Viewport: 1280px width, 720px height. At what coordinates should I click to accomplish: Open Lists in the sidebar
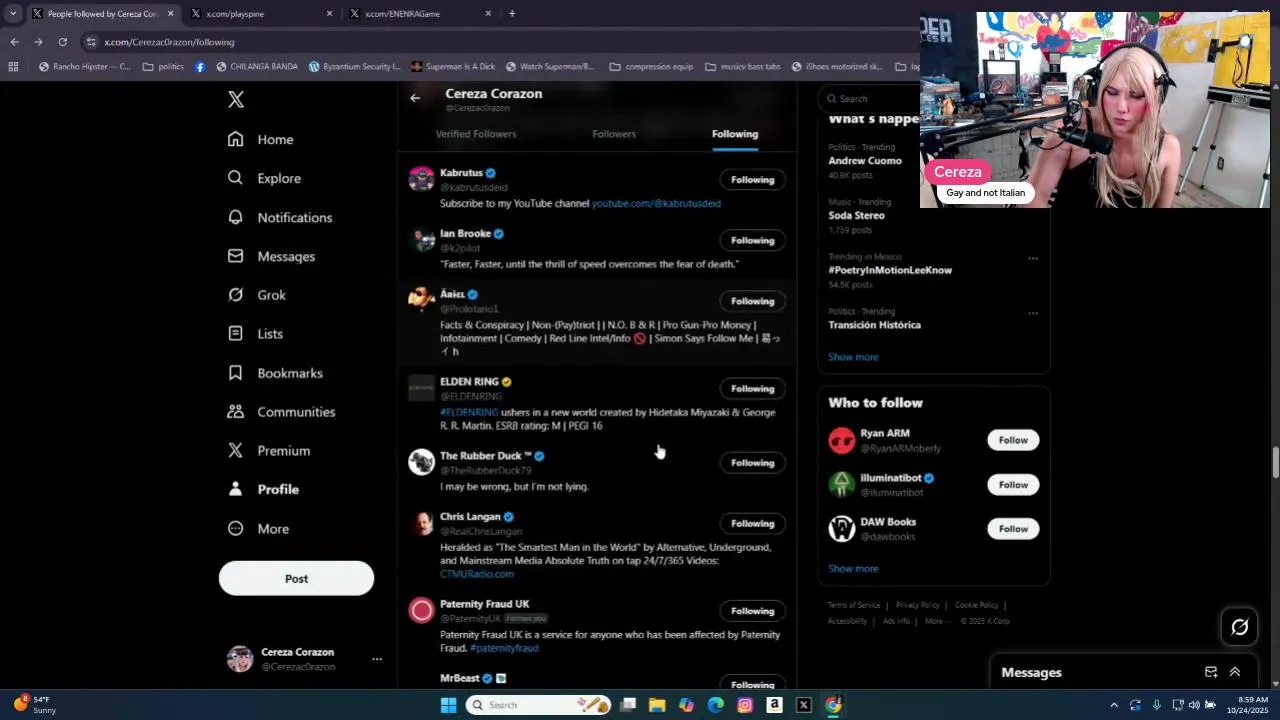pyautogui.click(x=255, y=333)
